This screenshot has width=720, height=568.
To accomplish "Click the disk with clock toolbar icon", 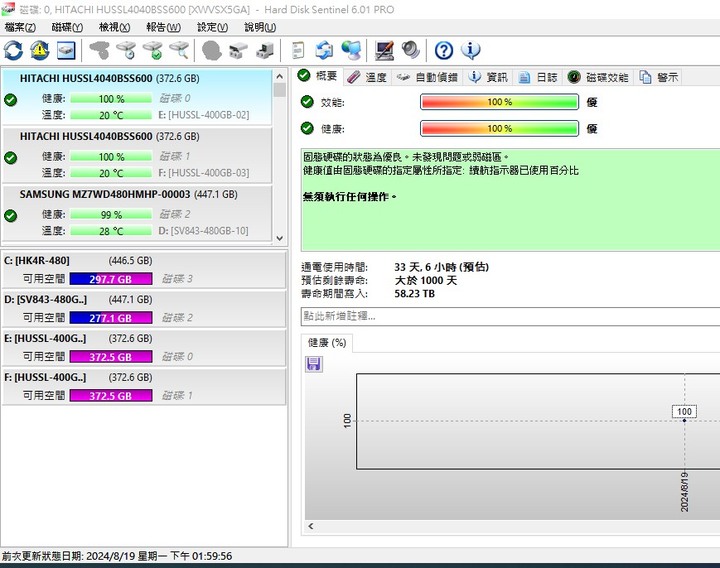I will (126, 50).
